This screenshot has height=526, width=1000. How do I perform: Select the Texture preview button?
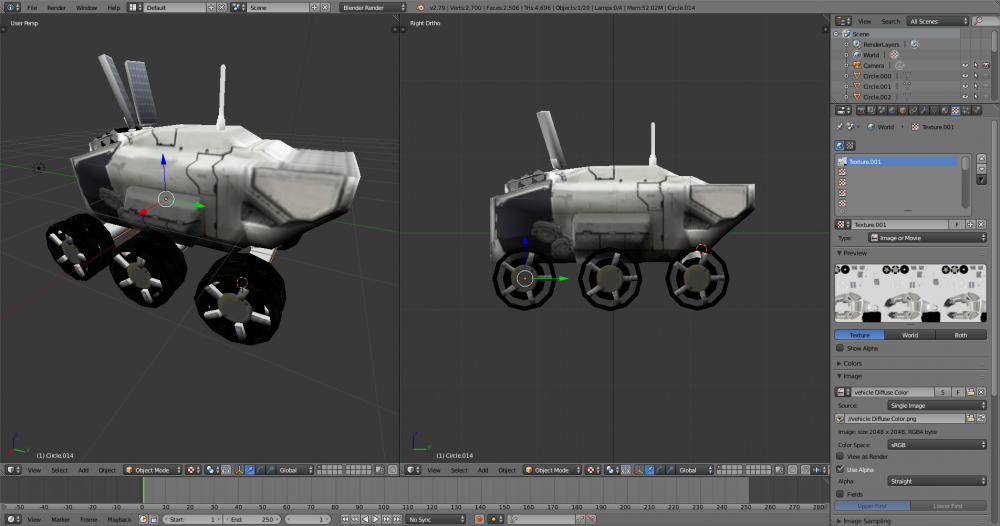(859, 335)
